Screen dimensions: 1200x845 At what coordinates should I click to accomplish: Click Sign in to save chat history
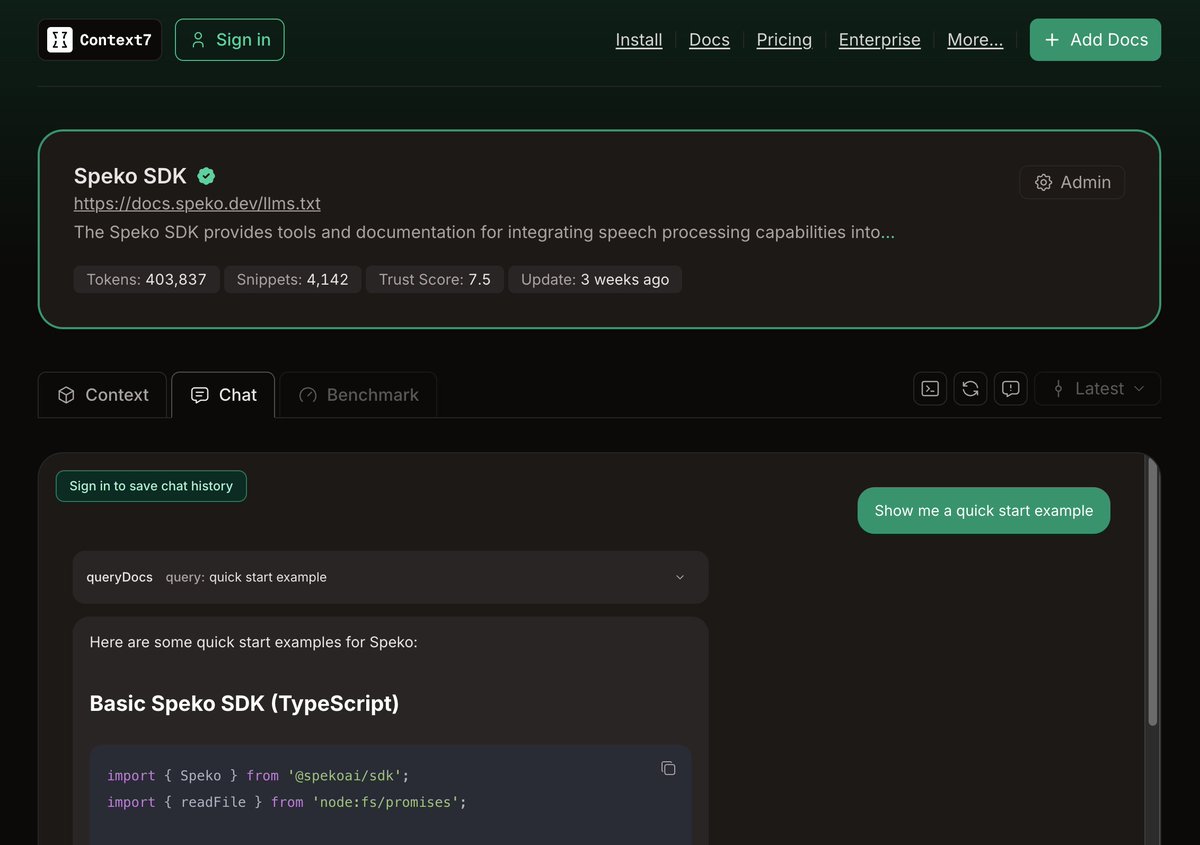coord(151,486)
